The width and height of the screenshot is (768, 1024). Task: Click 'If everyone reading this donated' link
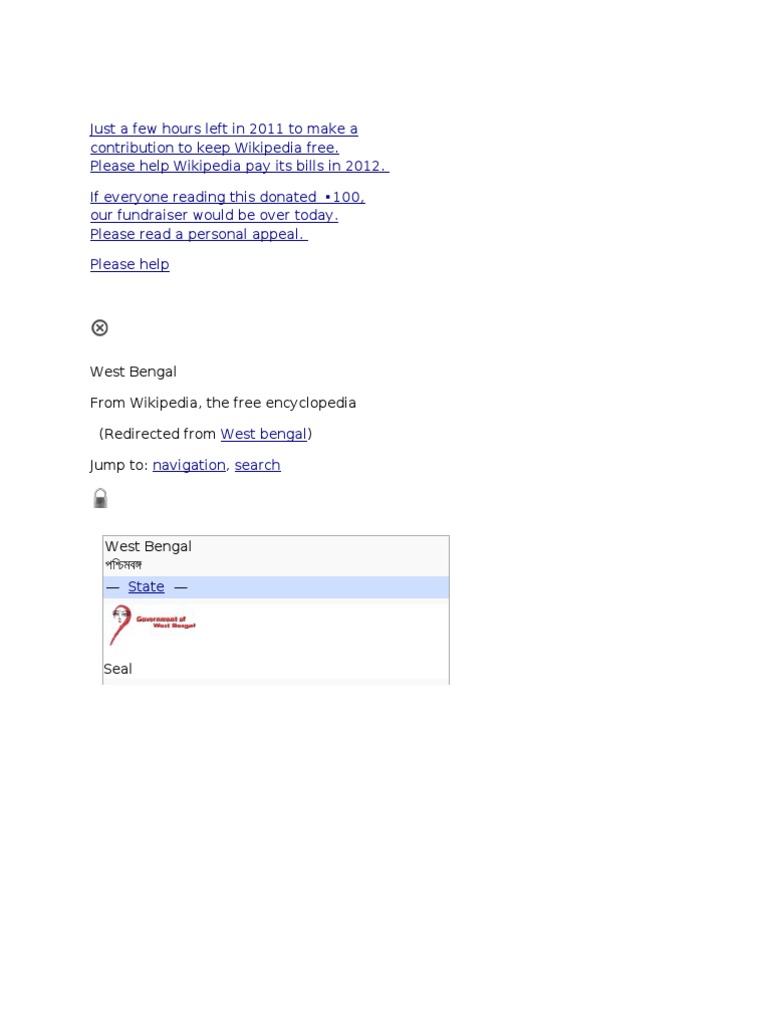click(227, 197)
